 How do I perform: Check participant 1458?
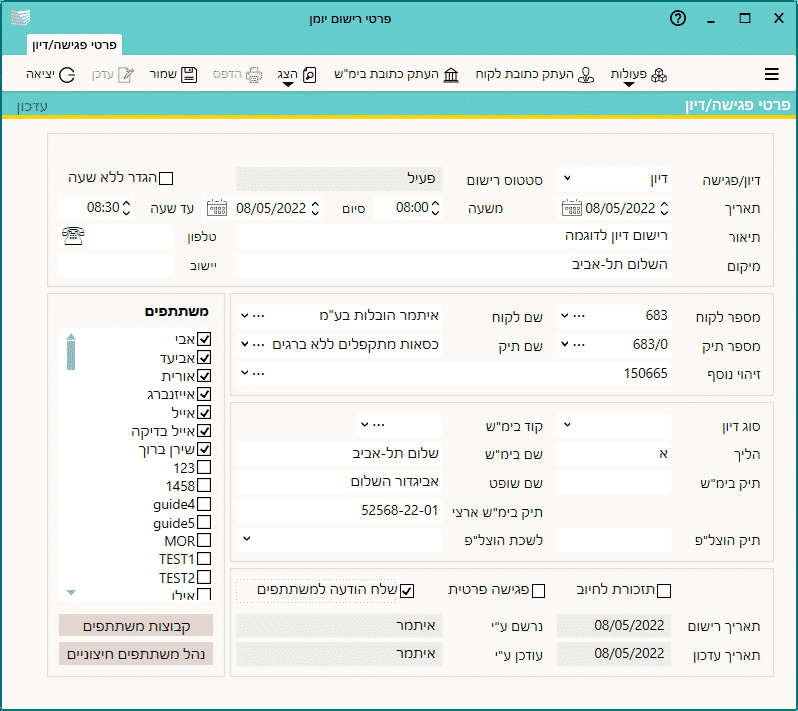tap(204, 486)
